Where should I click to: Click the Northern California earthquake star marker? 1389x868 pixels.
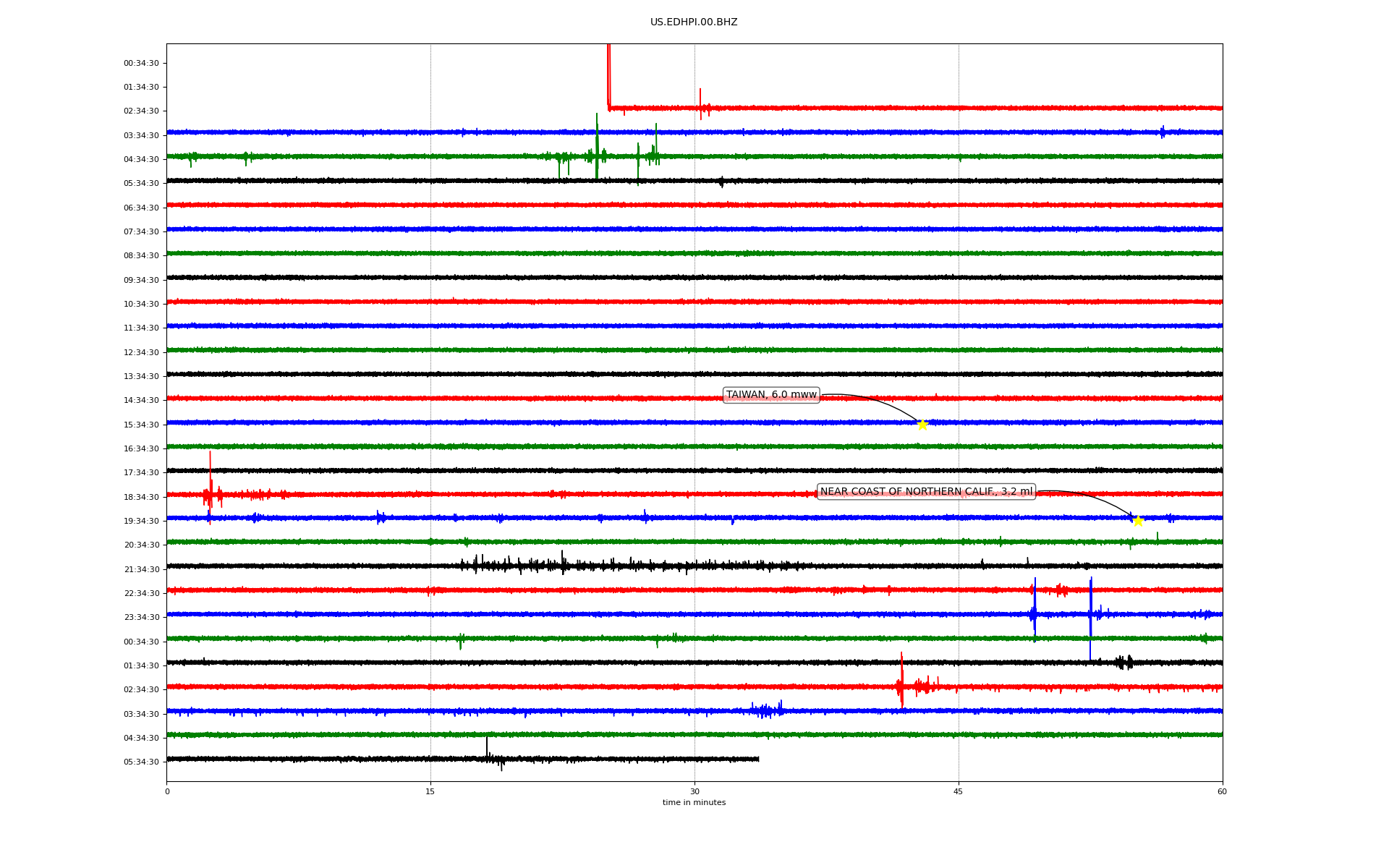tap(1138, 521)
